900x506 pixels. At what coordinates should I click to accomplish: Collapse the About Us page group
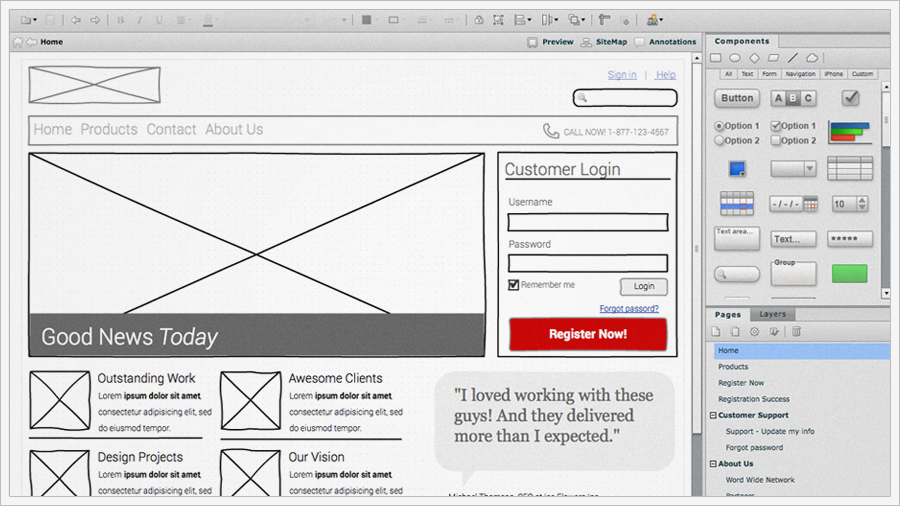pyautogui.click(x=713, y=464)
